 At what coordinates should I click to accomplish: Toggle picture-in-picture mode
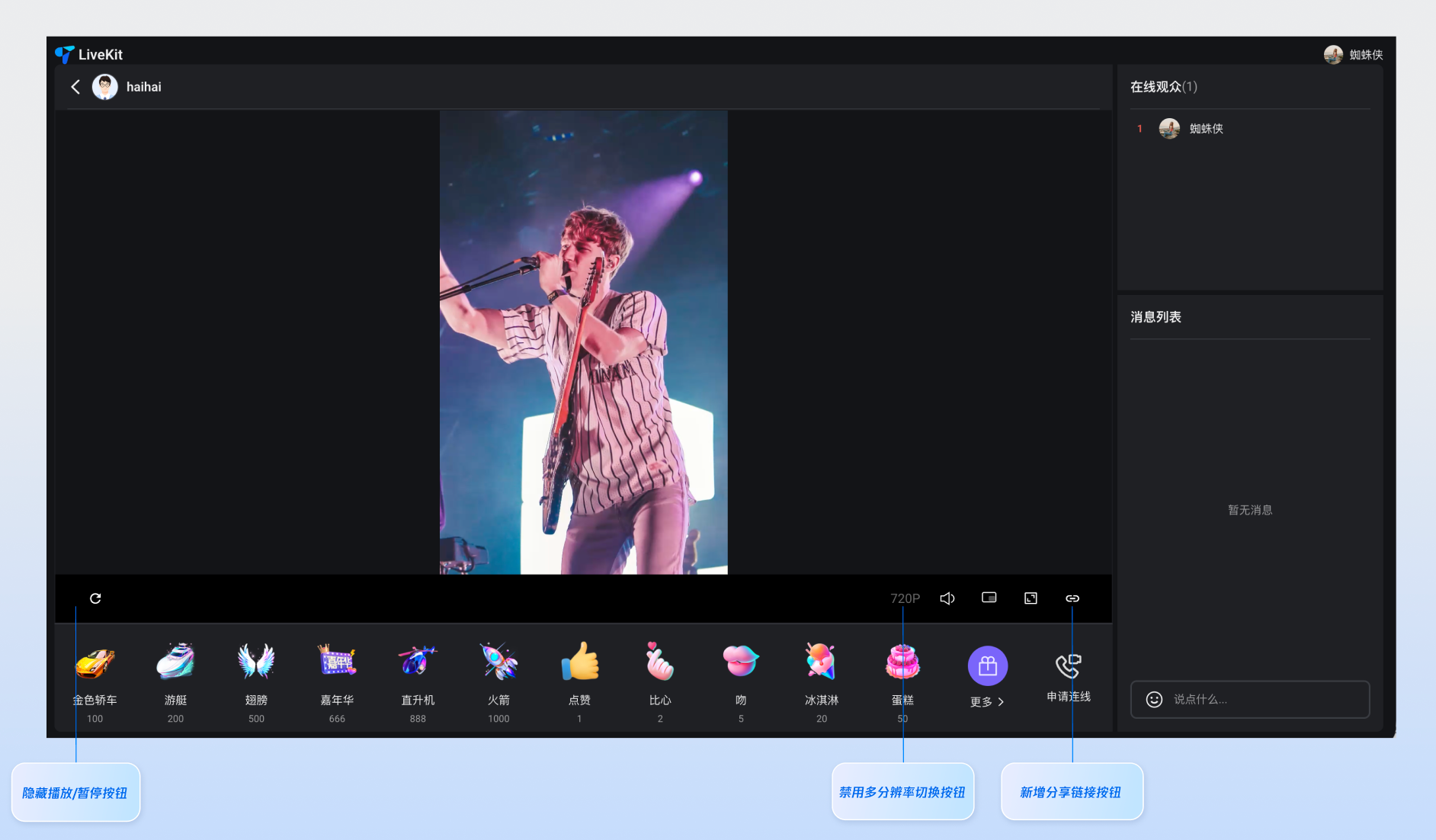click(989, 598)
